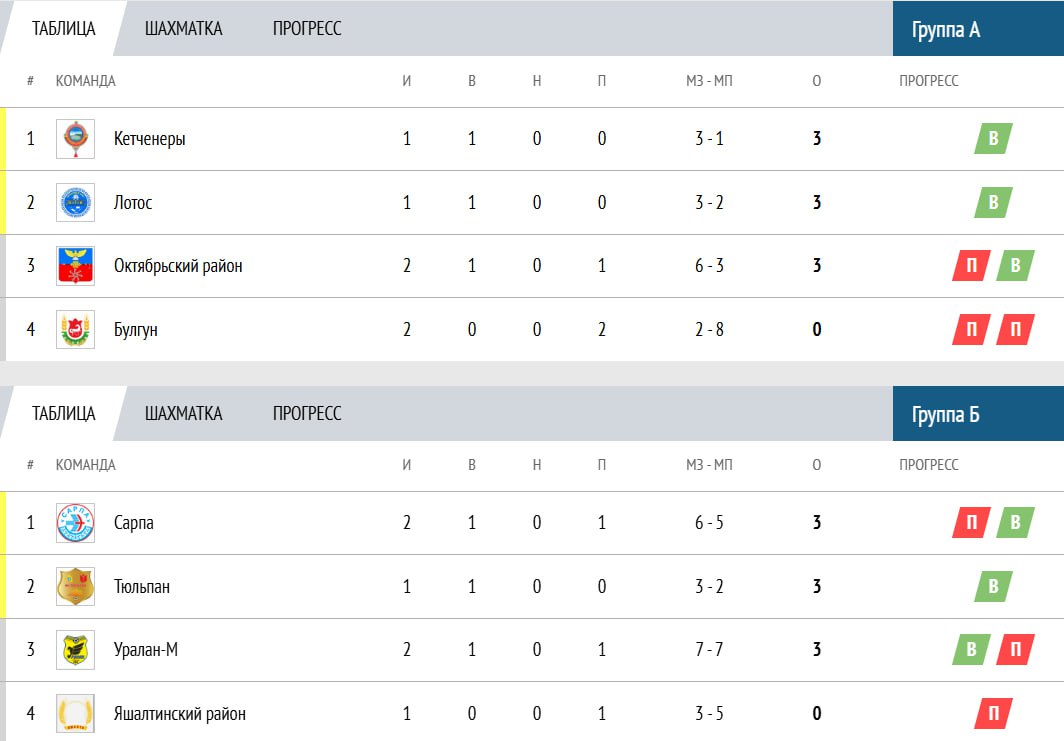Switch to Шахматка tab in Группа А

pyautogui.click(x=183, y=28)
